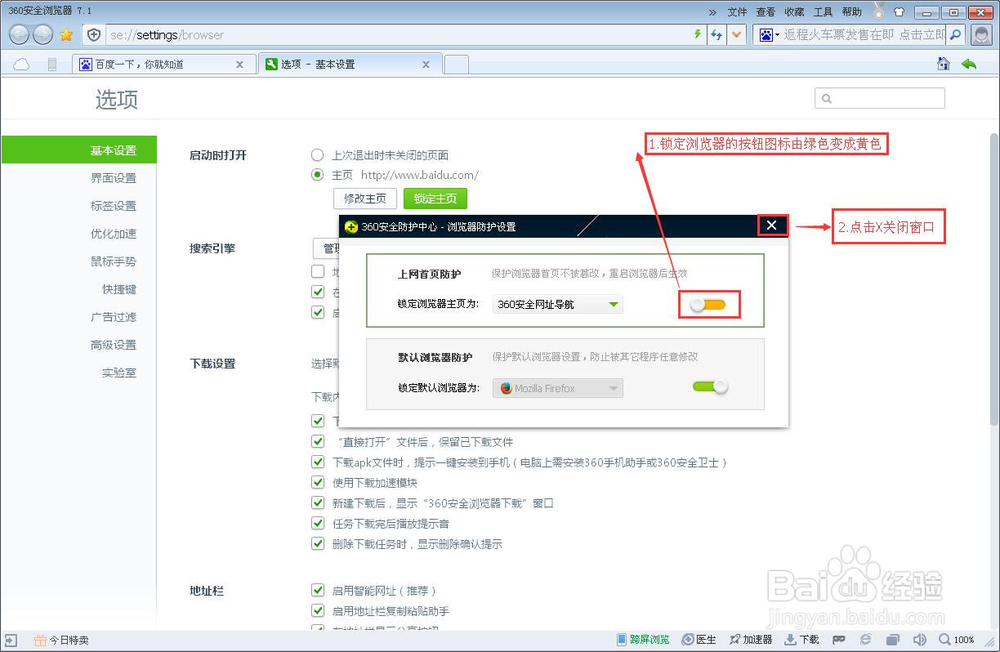This screenshot has width=1000, height=652.
Task: Click the speaker mute icon in status bar
Action: pos(919,639)
